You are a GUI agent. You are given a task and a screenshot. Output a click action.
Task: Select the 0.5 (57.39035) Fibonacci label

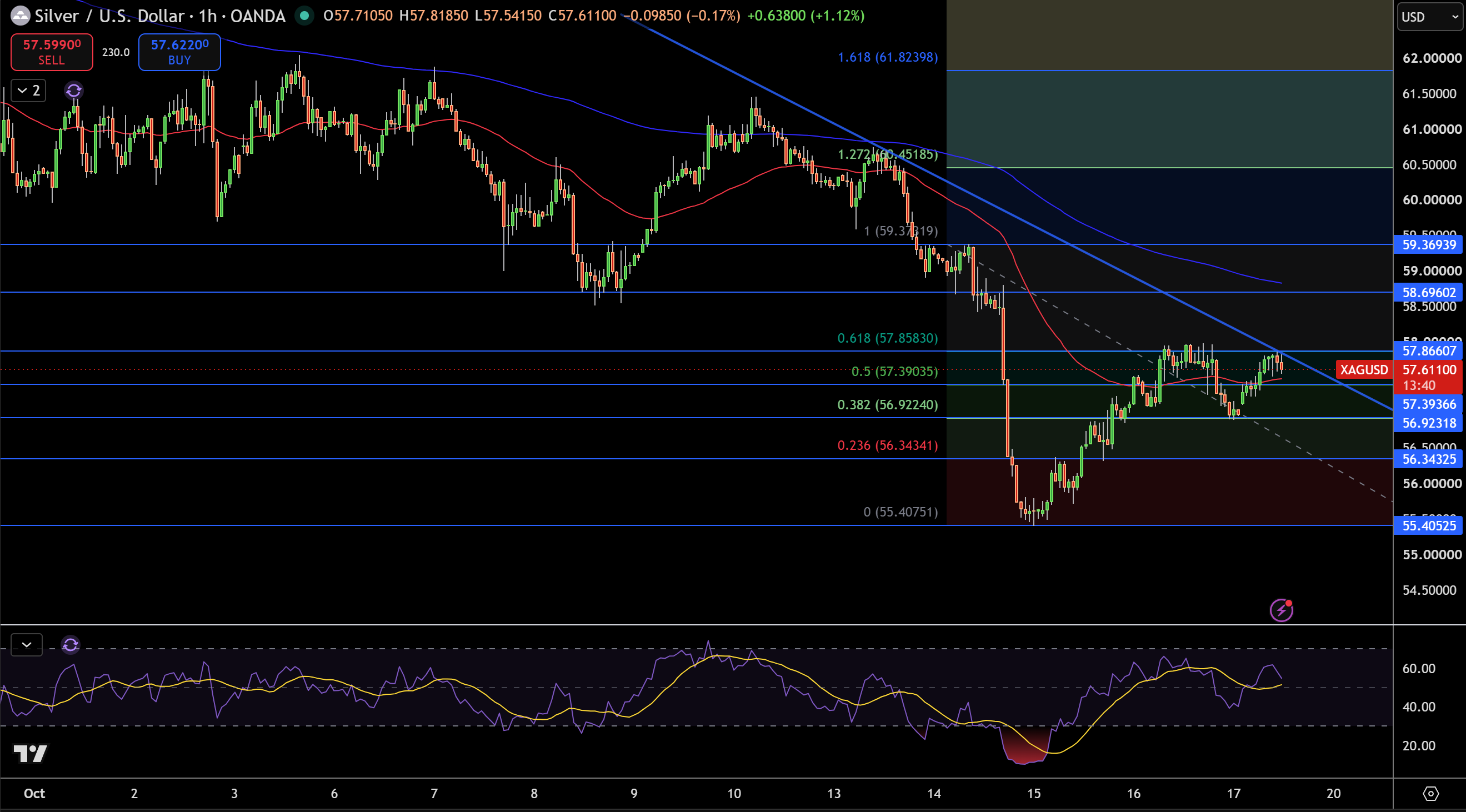(894, 372)
